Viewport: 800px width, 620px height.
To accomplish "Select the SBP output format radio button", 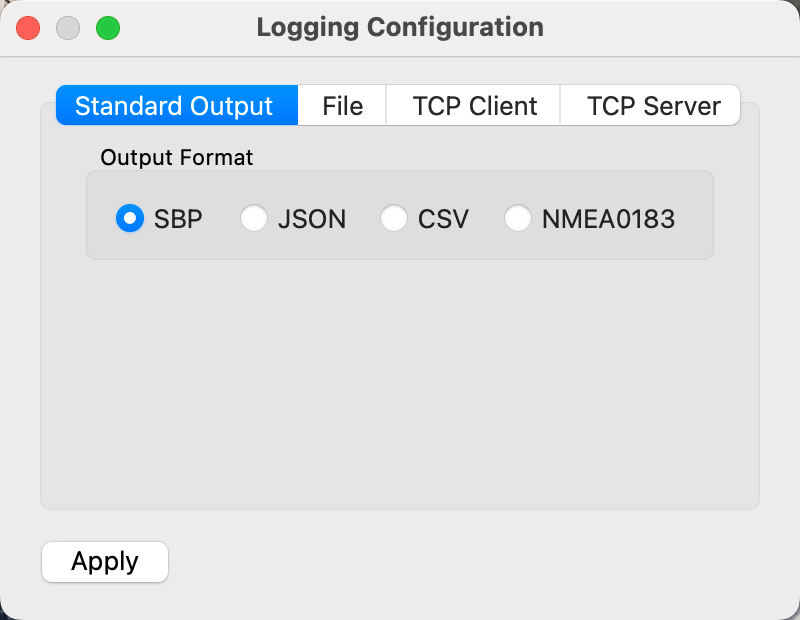I will coord(130,218).
